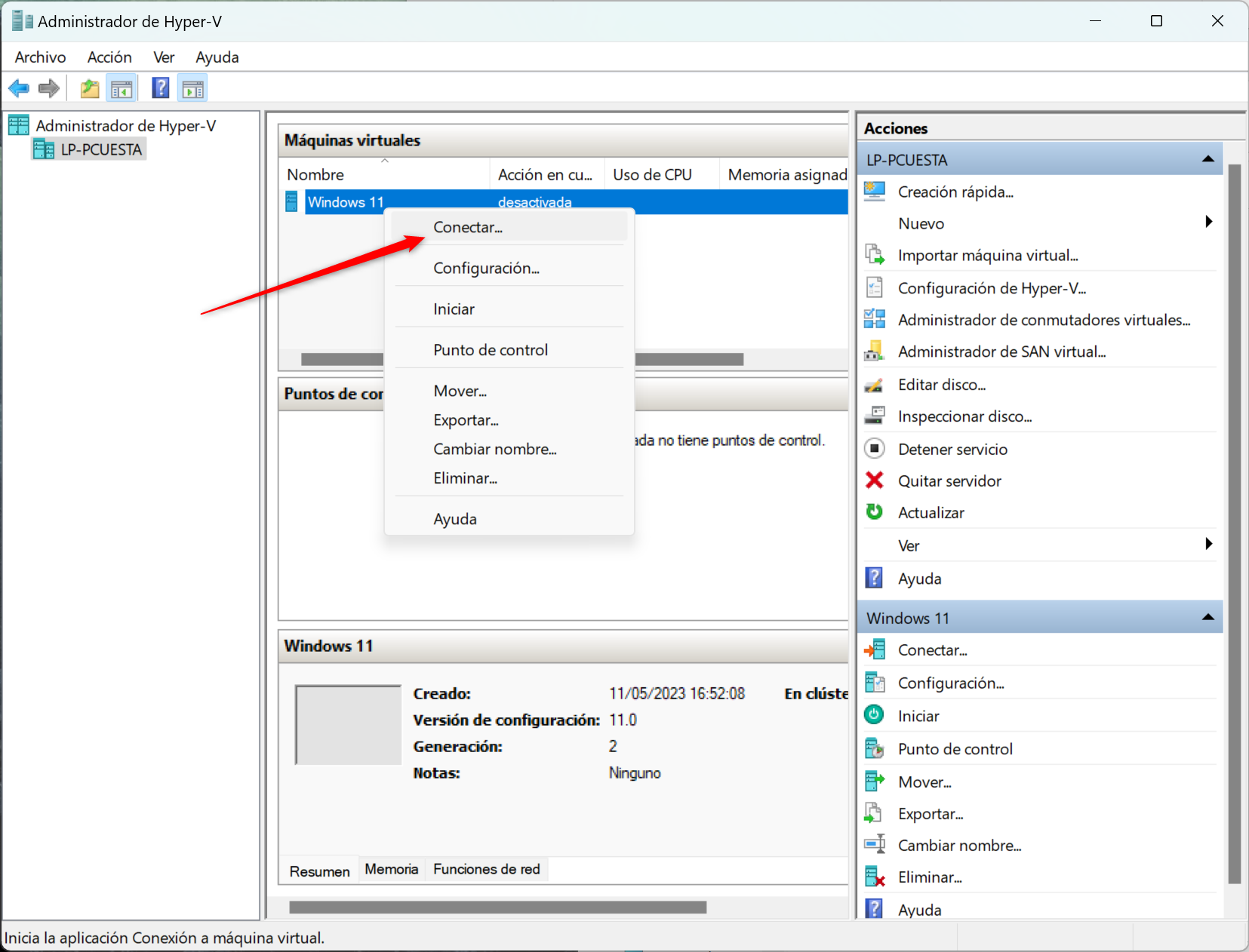This screenshot has height=952, width=1249.
Task: Click the red X Quitar servidor icon
Action: [875, 481]
